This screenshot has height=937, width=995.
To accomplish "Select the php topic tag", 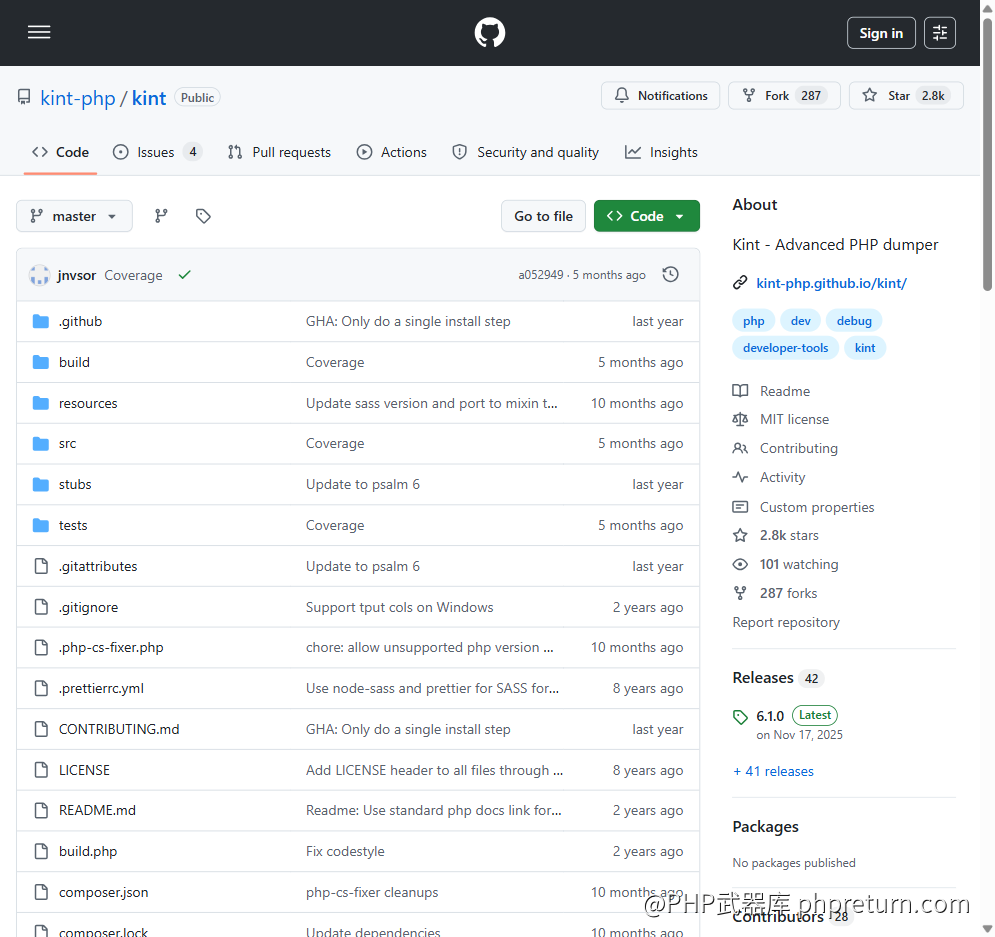I will click(x=753, y=321).
